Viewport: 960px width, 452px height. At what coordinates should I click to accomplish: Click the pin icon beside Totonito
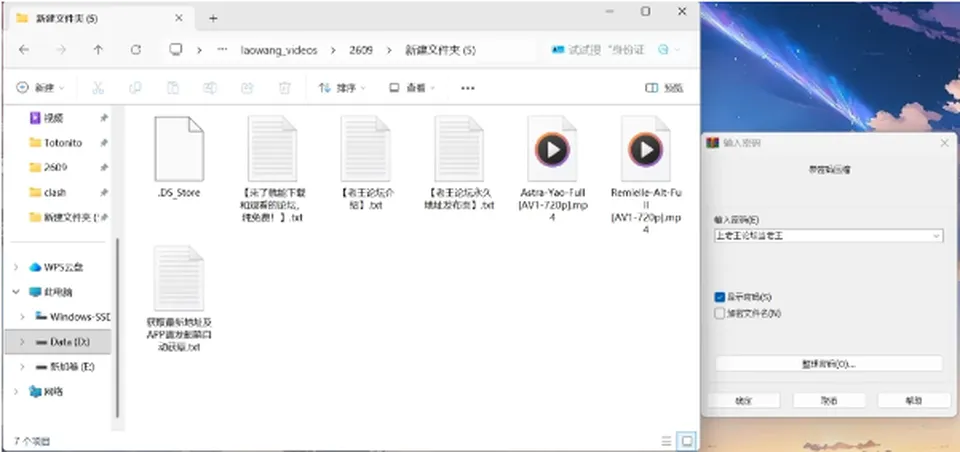(x=104, y=143)
